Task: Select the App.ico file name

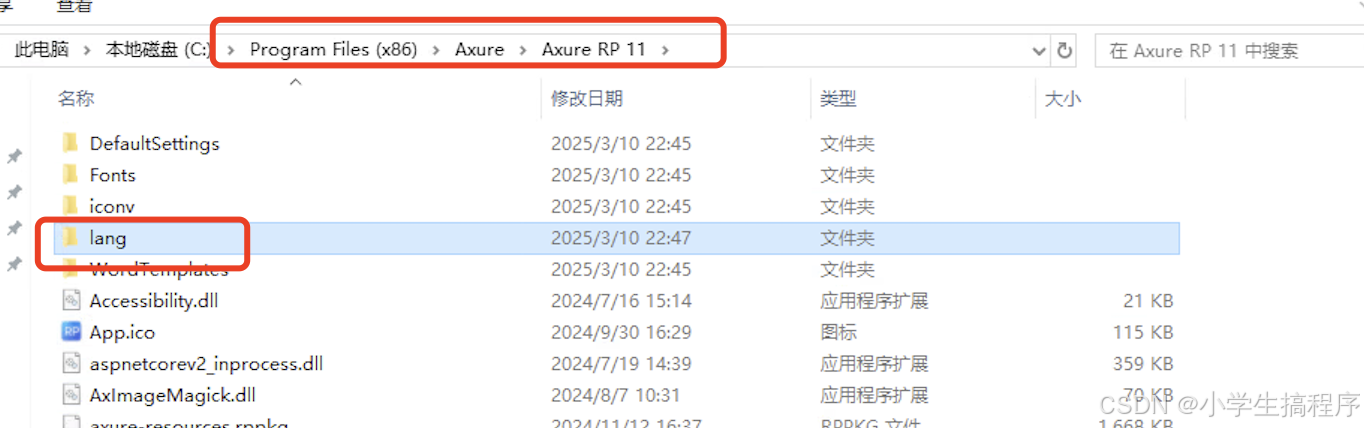Action: click(x=122, y=332)
